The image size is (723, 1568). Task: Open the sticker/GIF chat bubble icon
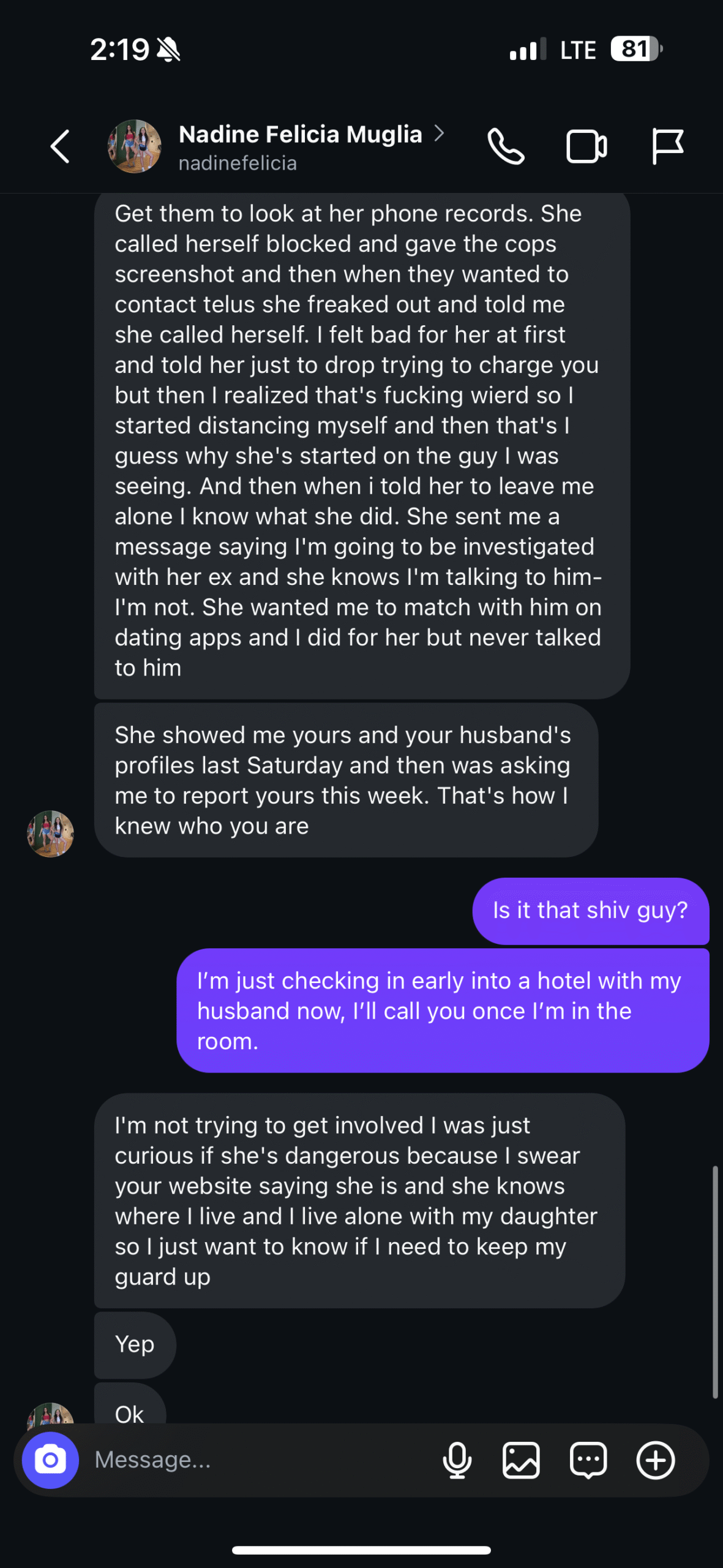(588, 1460)
